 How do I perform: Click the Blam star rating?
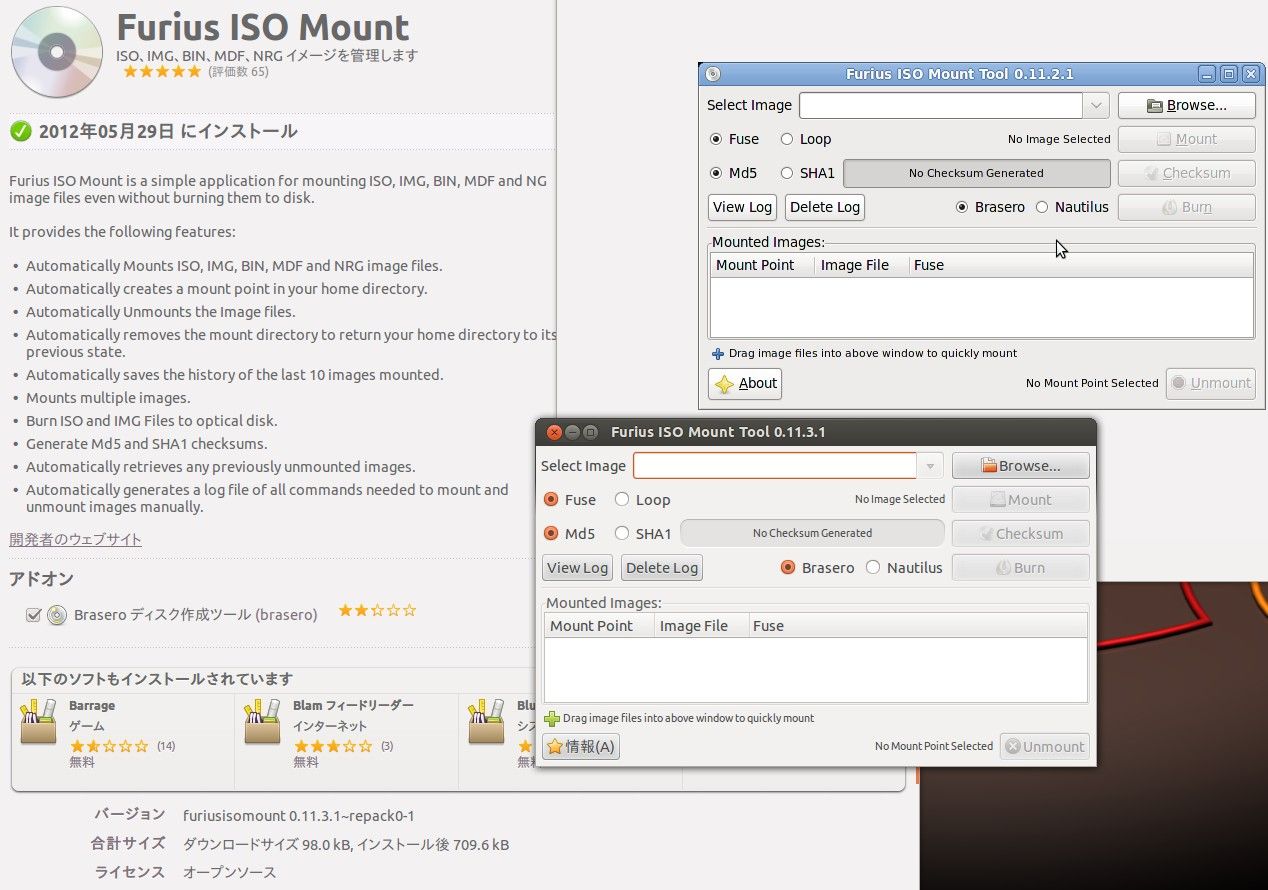point(333,746)
